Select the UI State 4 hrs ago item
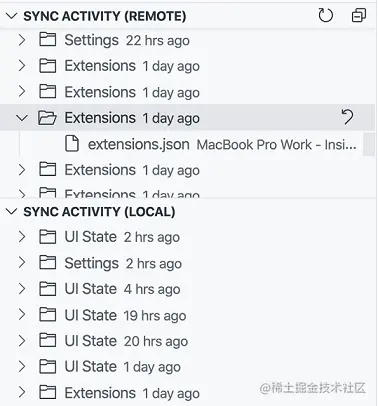Screen dimensions: 378x406 click(187, 289)
